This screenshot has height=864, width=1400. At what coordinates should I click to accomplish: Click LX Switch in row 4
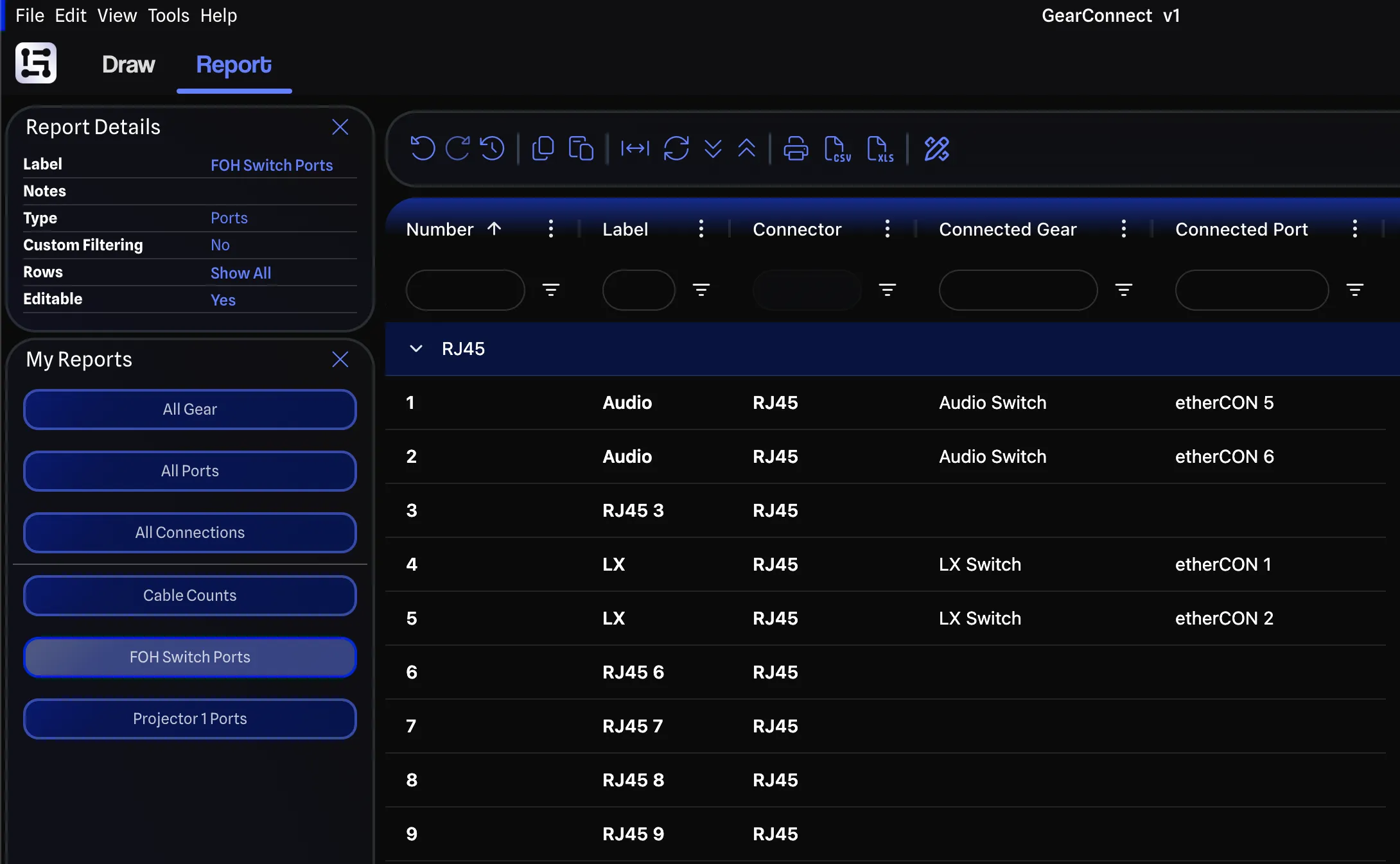pyautogui.click(x=980, y=564)
